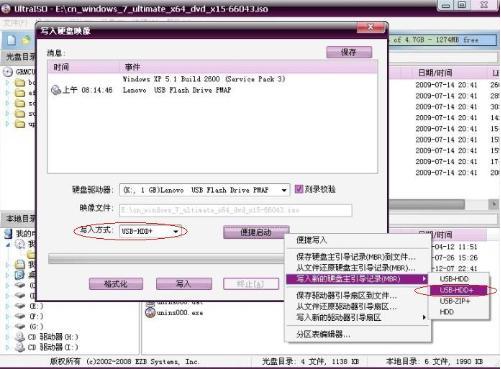Image resolution: width=501 pixels, height=369 pixels.
Task: Click the unins000.exe file icon
Action: (x=150, y=312)
